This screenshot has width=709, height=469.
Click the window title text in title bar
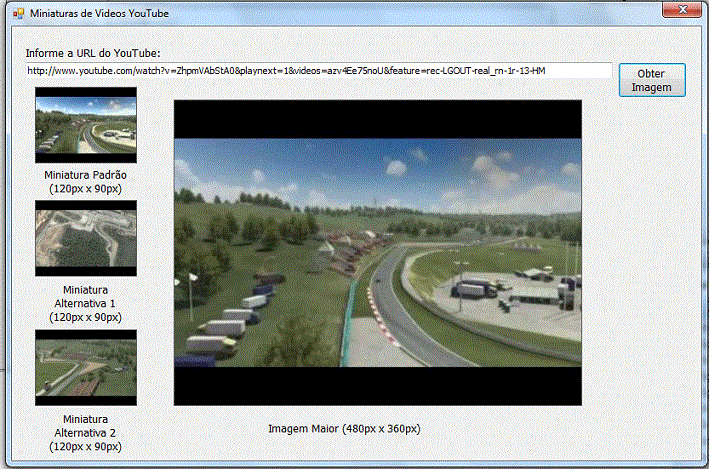(x=99, y=14)
